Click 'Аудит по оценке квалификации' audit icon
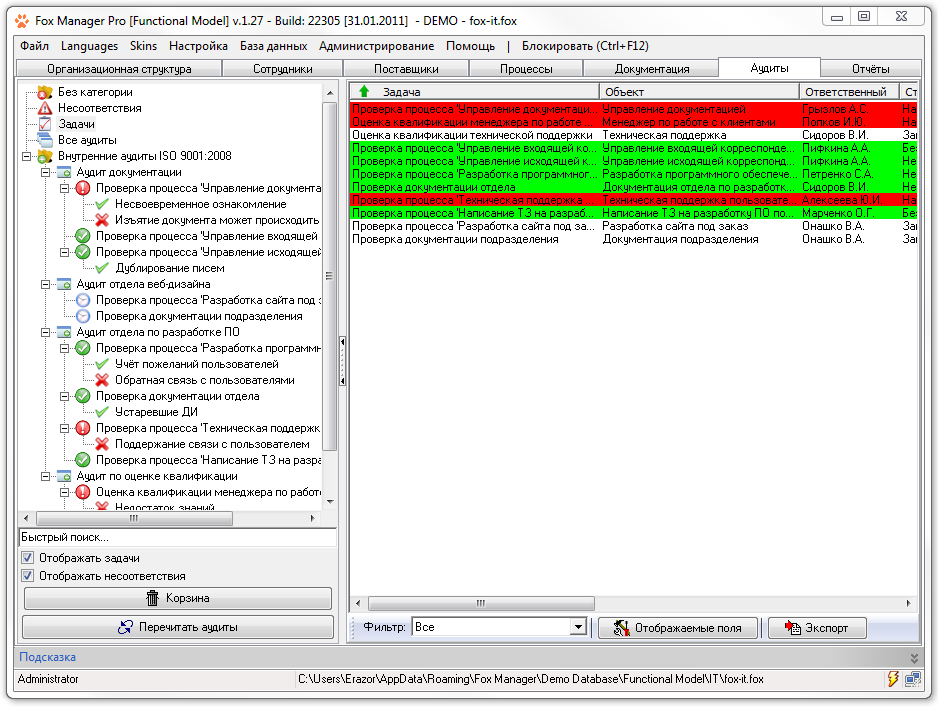Viewport: 938px width, 707px height. (64, 476)
